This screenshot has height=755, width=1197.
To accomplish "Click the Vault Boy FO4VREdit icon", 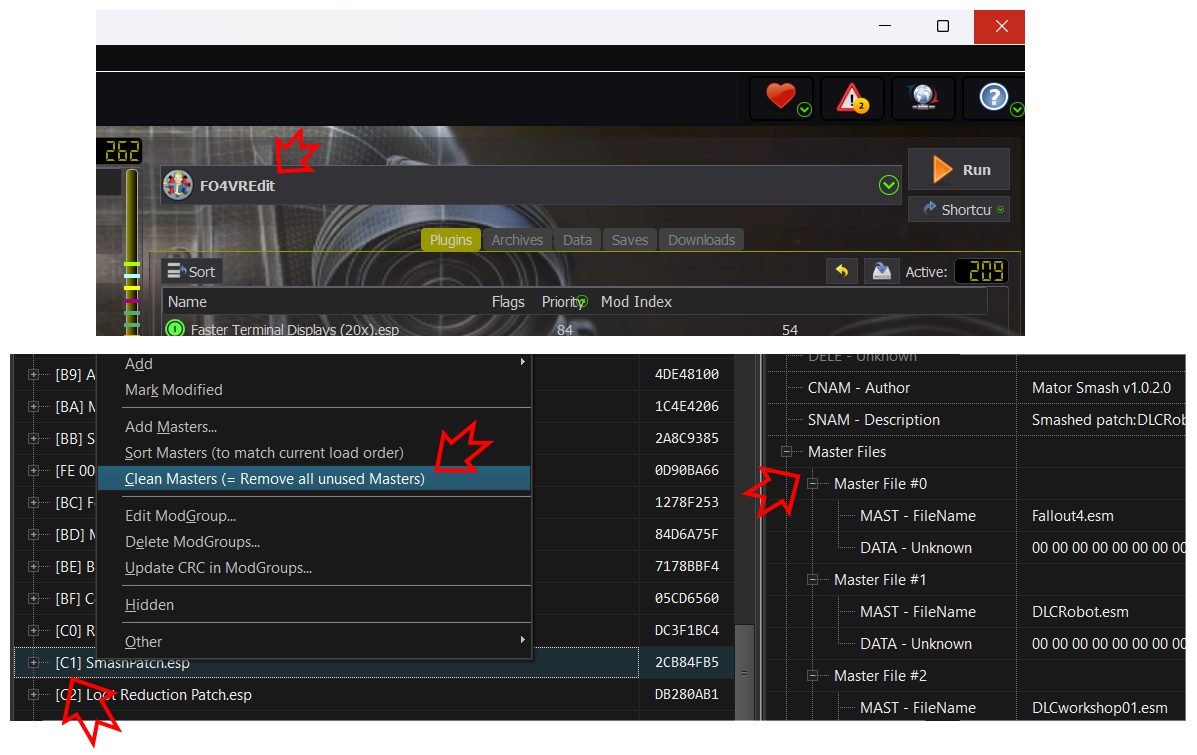I will [178, 185].
